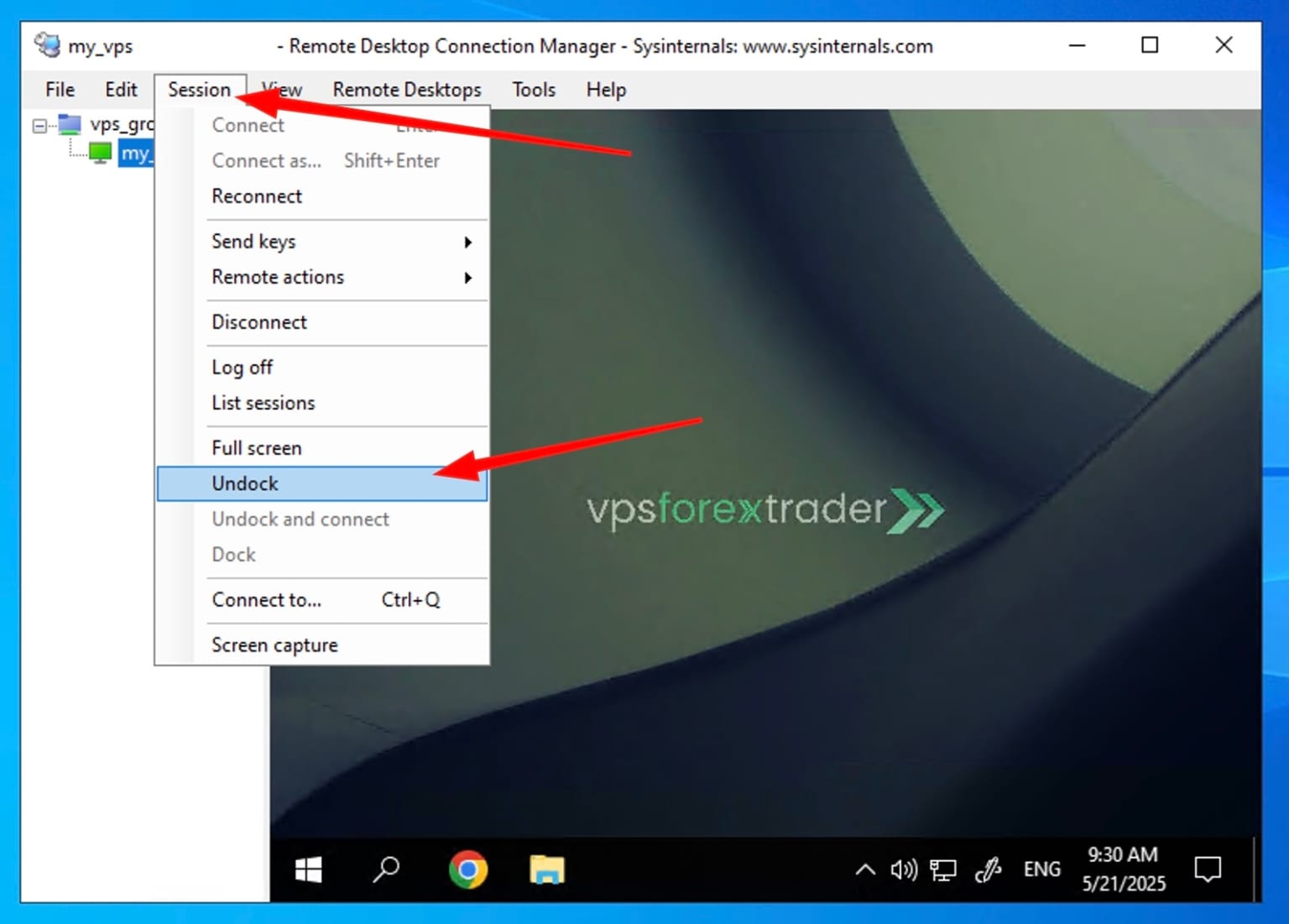This screenshot has height=924, width=1289.
Task: Click the vps_group folder icon
Action: (69, 124)
